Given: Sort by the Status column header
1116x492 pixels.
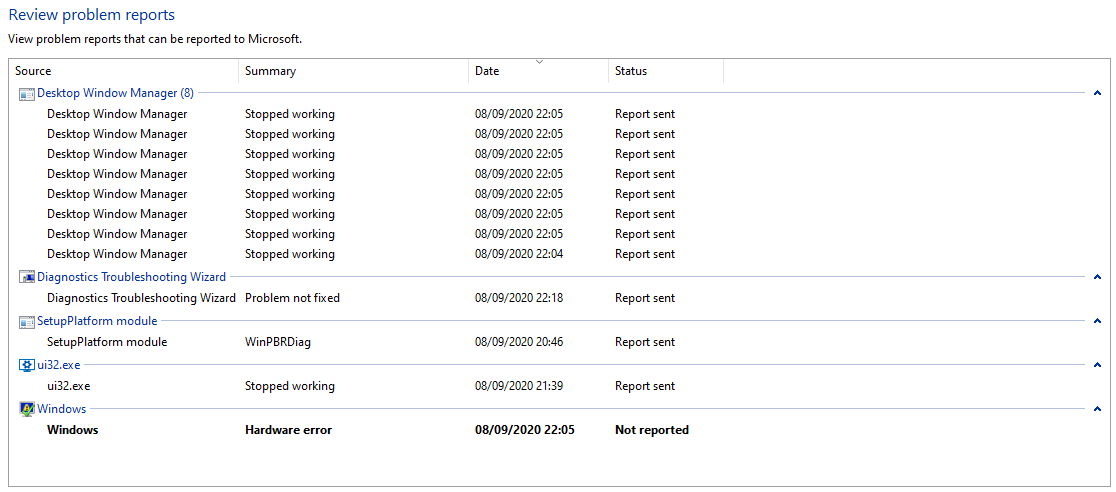Looking at the screenshot, I should (666, 71).
